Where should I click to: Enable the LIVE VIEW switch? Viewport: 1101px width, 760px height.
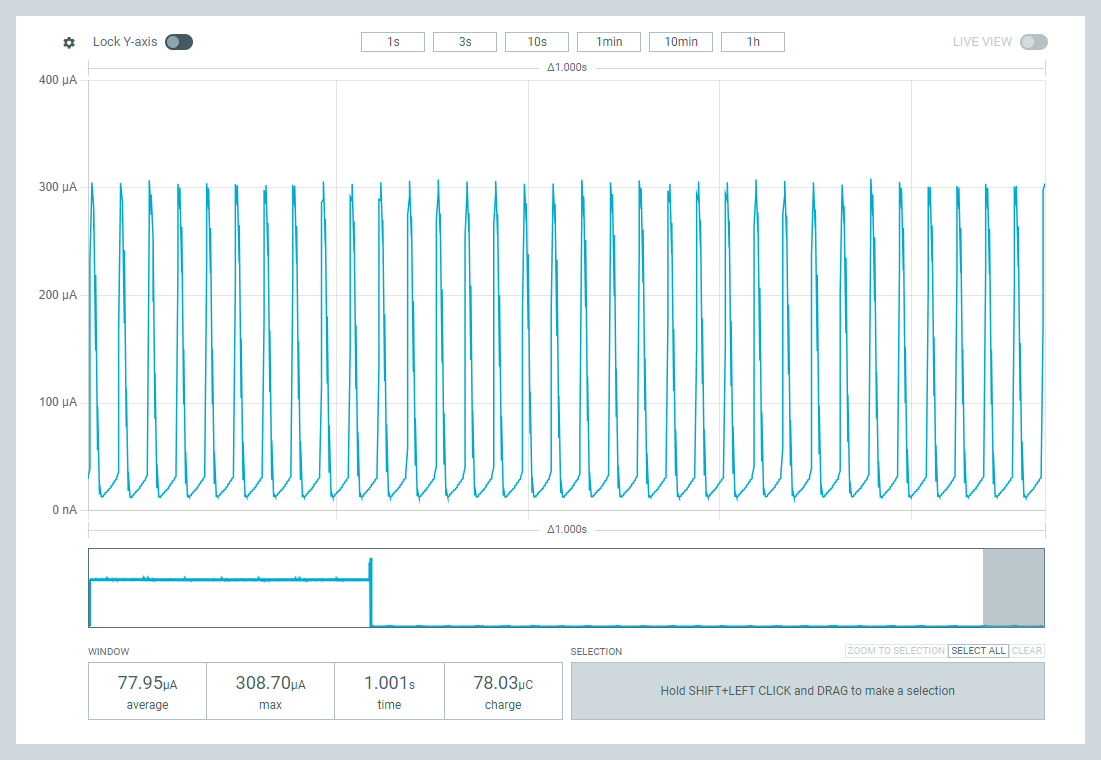coord(1033,42)
